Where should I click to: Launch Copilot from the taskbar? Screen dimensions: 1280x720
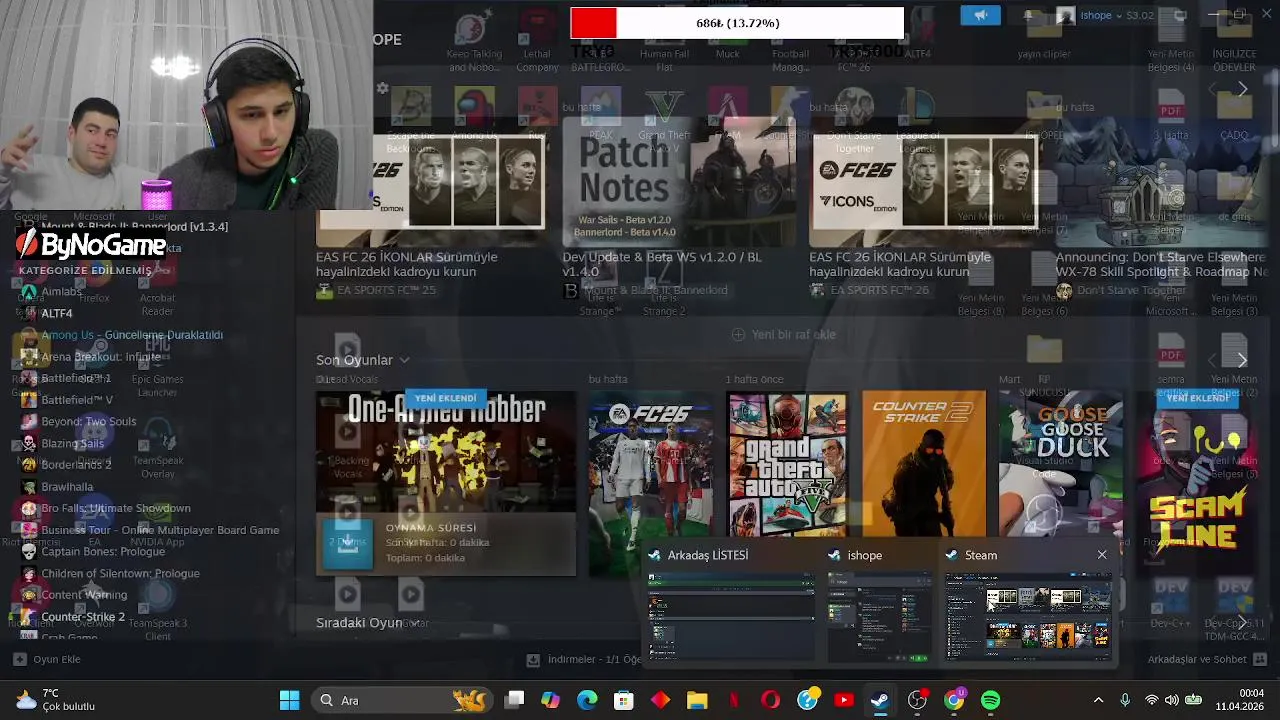(x=551, y=700)
